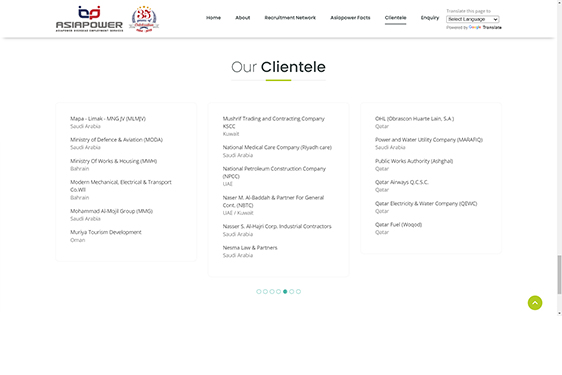Select the third carousel pagination dot

pyautogui.click(x=272, y=291)
